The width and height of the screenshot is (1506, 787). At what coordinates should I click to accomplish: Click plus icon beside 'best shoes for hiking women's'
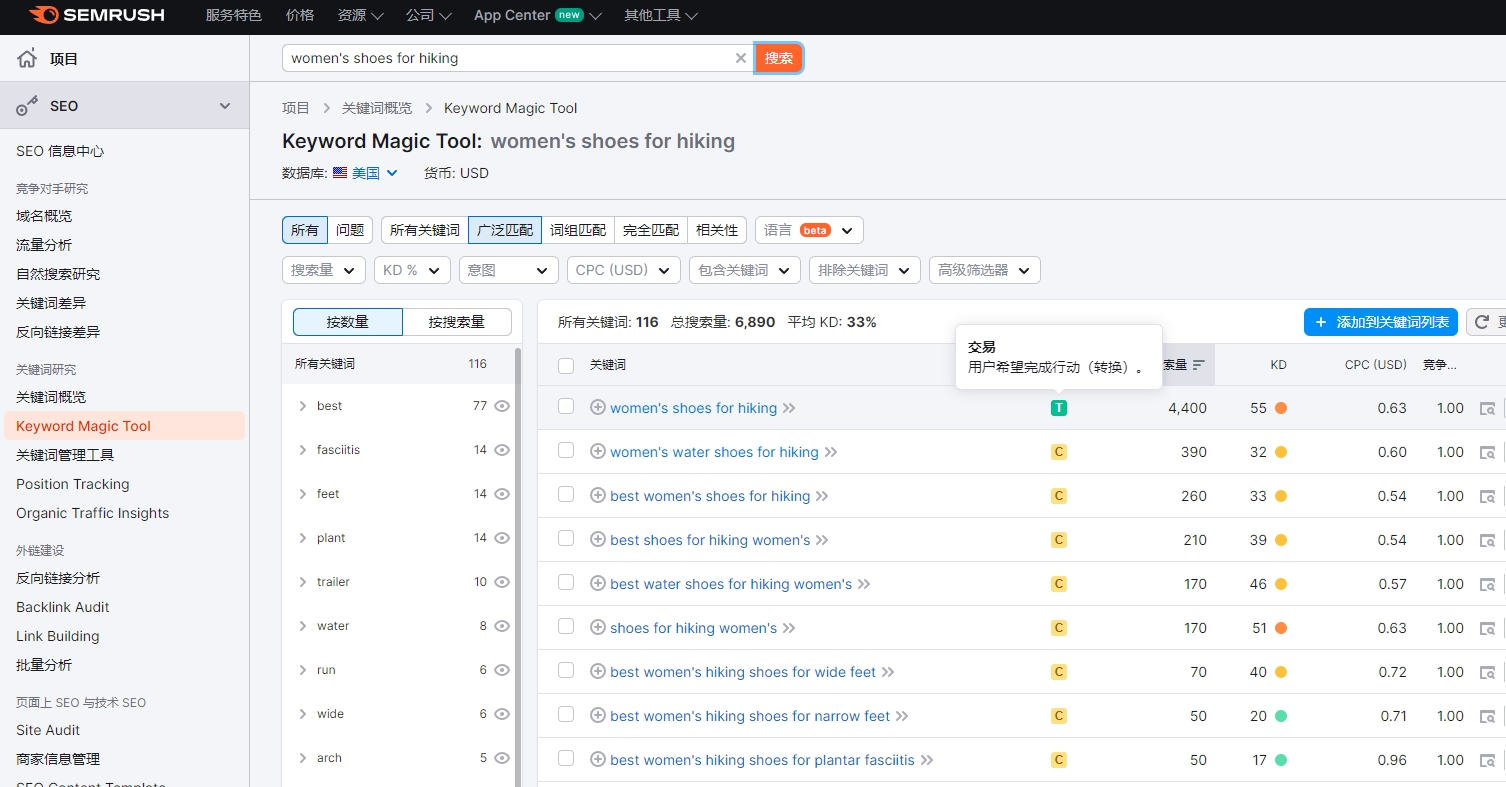(598, 540)
